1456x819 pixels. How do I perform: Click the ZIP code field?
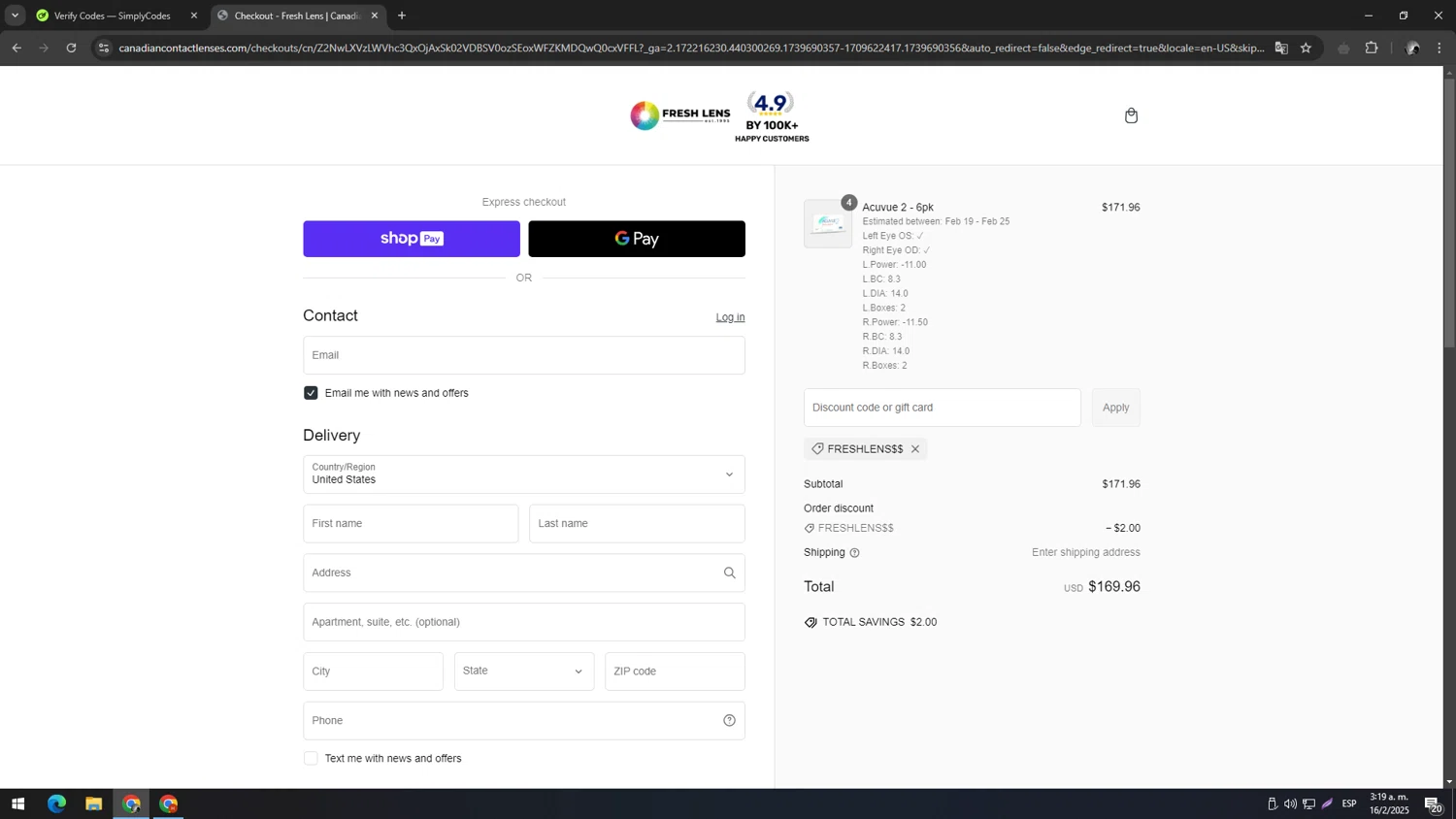[675, 672]
